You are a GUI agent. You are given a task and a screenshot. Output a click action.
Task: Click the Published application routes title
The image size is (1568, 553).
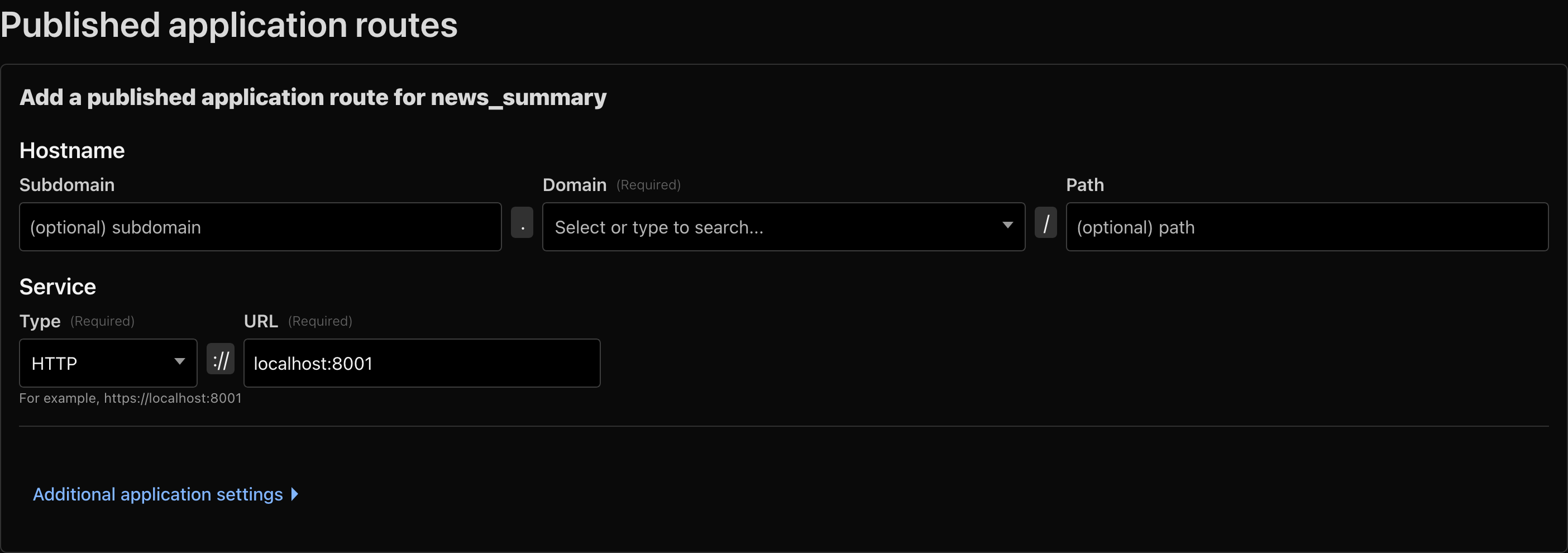pyautogui.click(x=229, y=25)
